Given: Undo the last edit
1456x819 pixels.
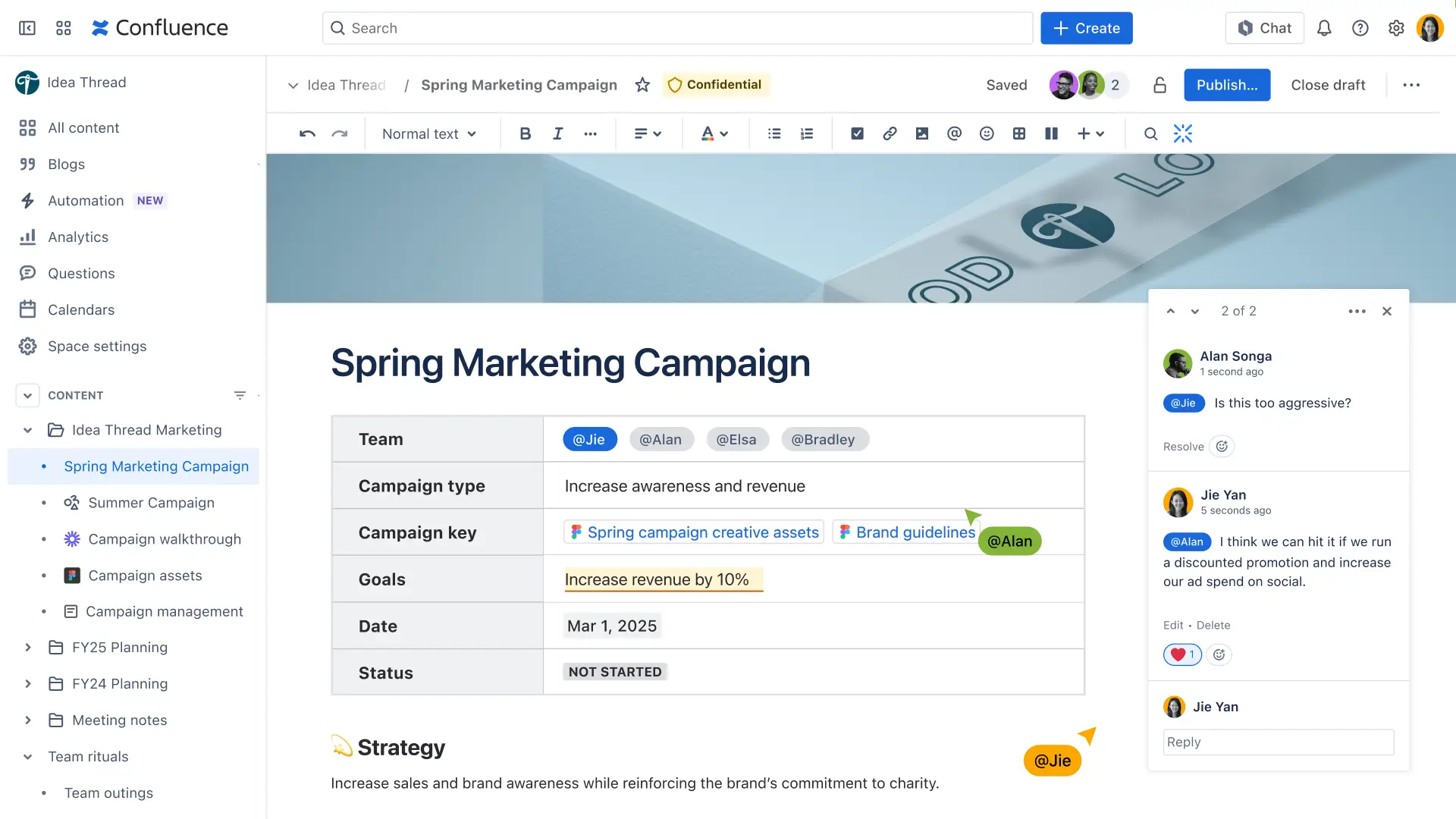Looking at the screenshot, I should 307,133.
